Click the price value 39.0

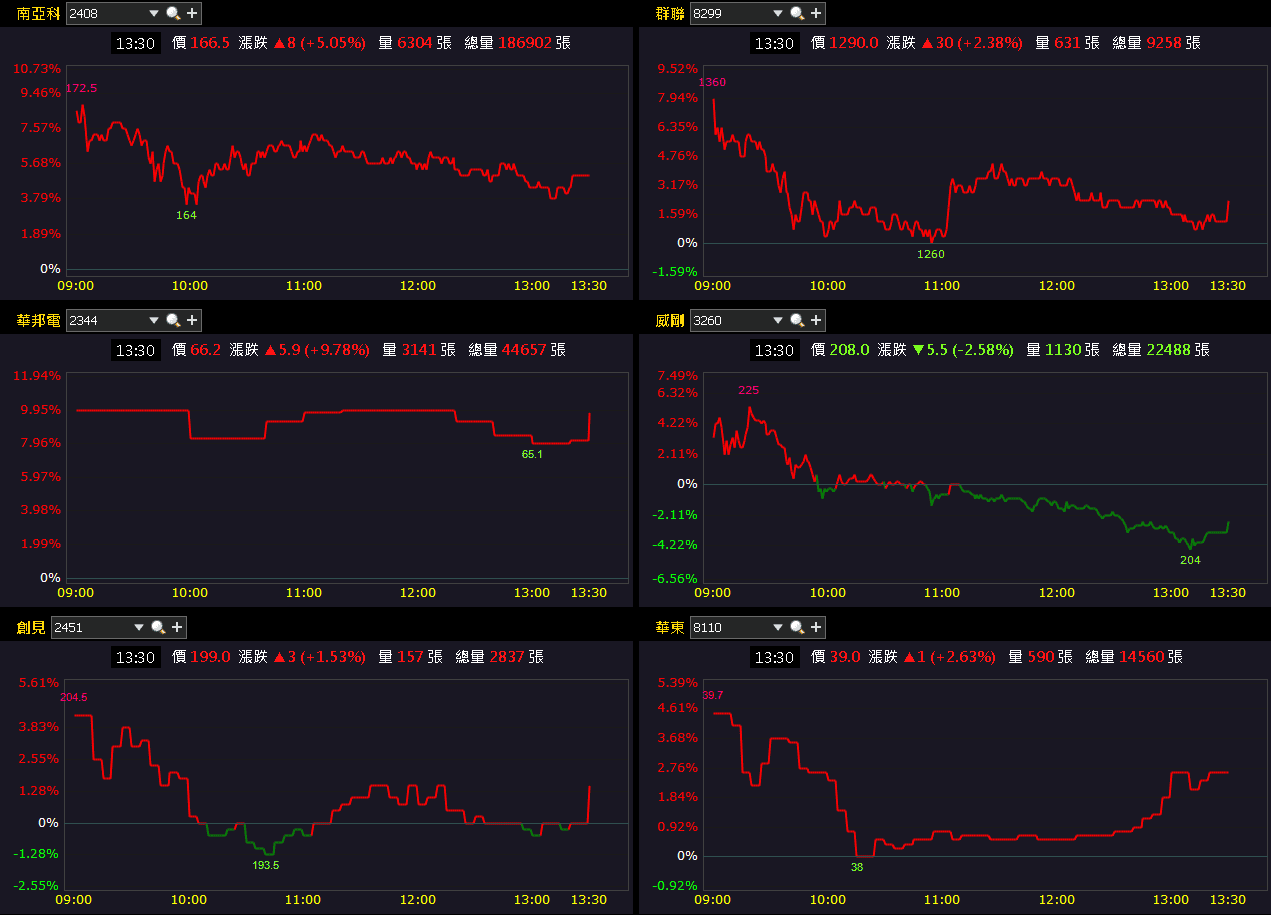point(845,657)
